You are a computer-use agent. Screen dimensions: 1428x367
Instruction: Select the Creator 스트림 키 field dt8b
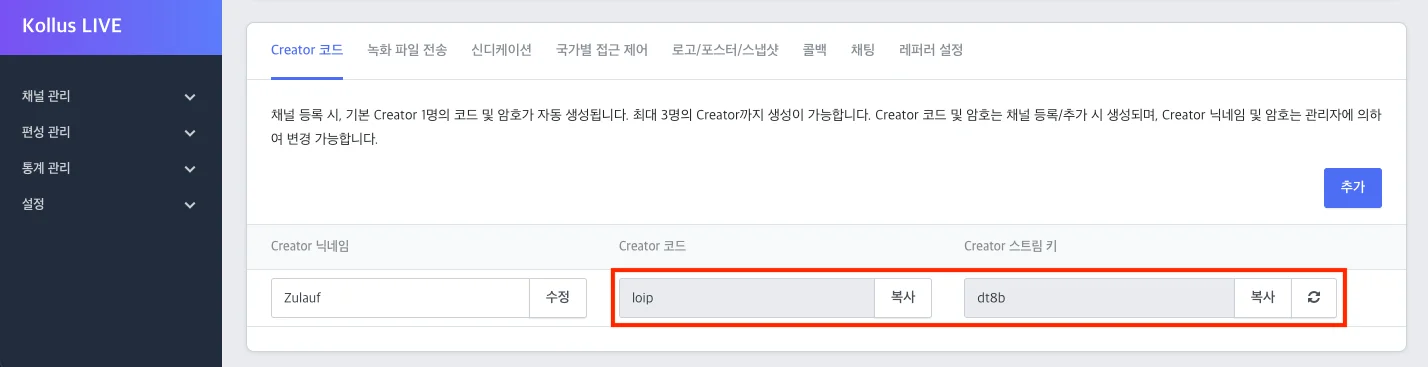tap(1099, 298)
